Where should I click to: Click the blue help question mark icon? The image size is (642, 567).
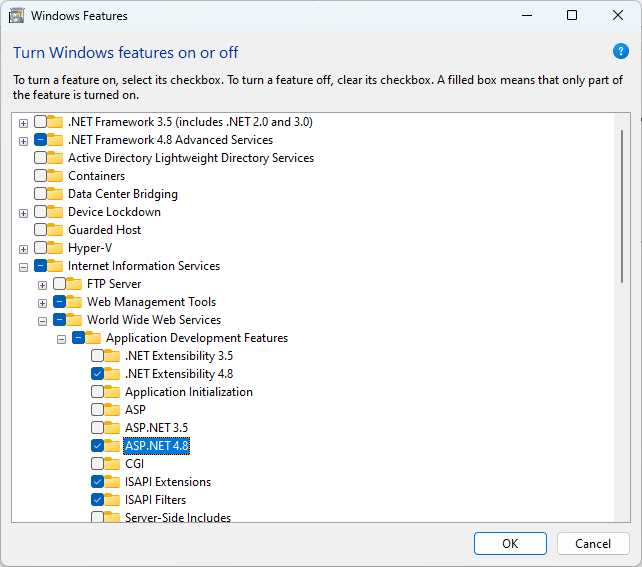[x=620, y=51]
